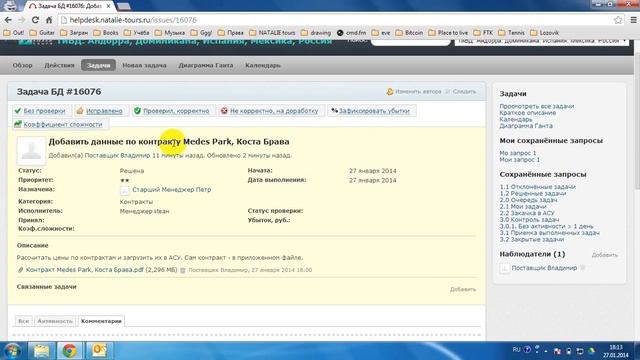Open the Bitcoin bookmarks folder
This screenshot has height=360, width=640.
tap(409, 33)
